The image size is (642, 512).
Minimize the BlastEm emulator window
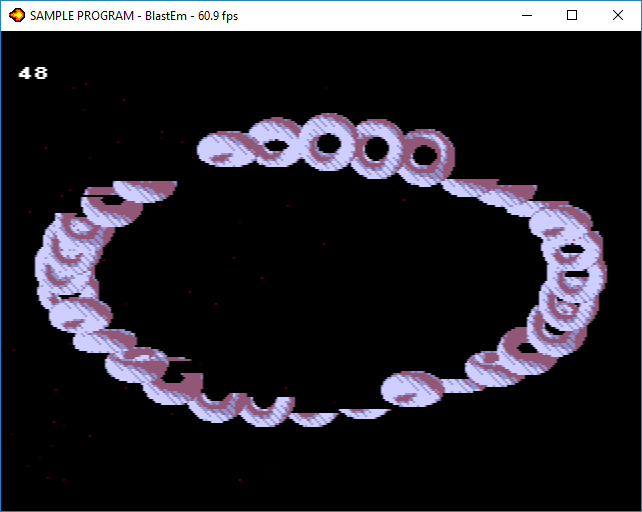pyautogui.click(x=525, y=16)
